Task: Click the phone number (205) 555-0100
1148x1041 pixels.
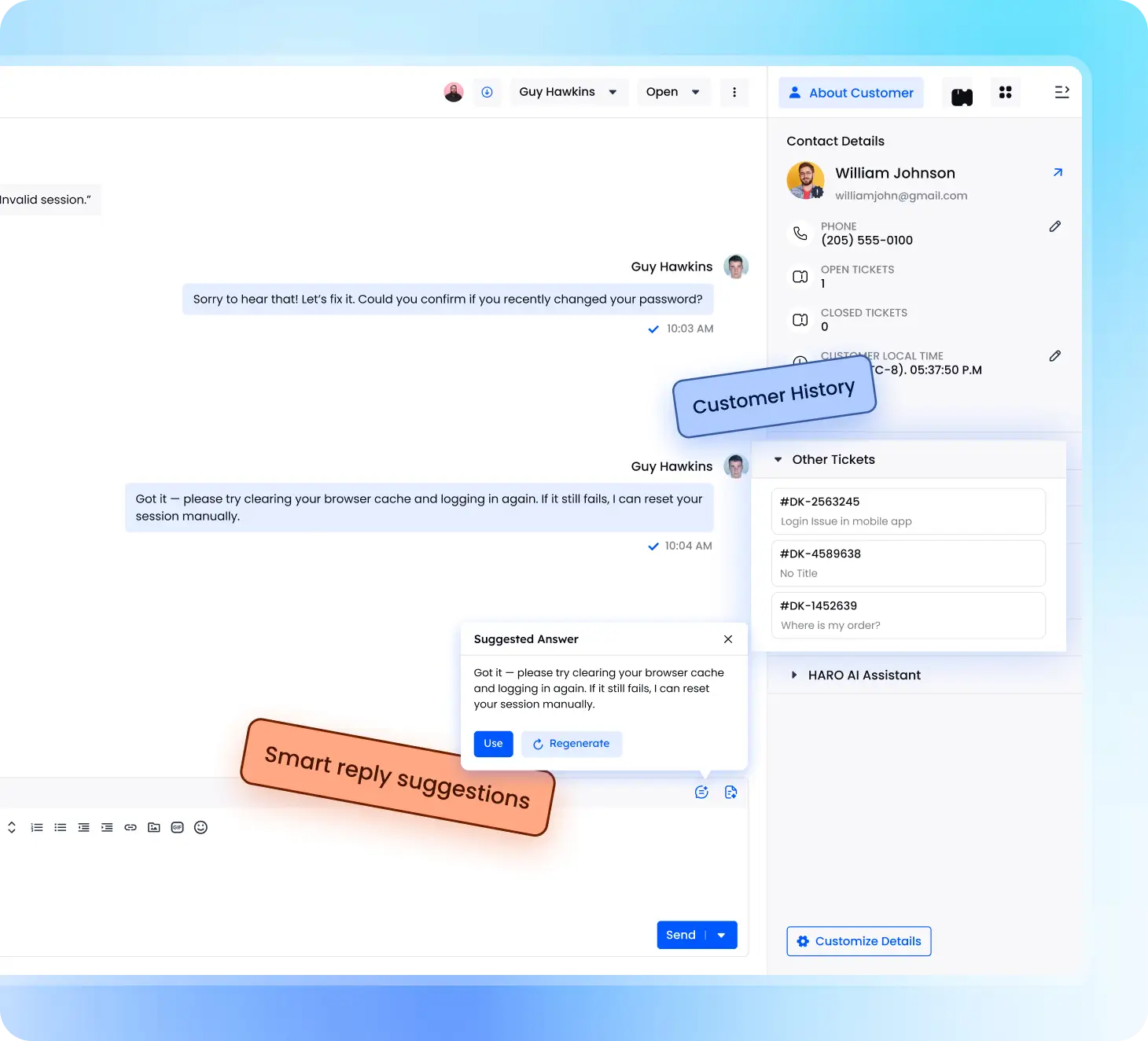Action: coord(867,241)
